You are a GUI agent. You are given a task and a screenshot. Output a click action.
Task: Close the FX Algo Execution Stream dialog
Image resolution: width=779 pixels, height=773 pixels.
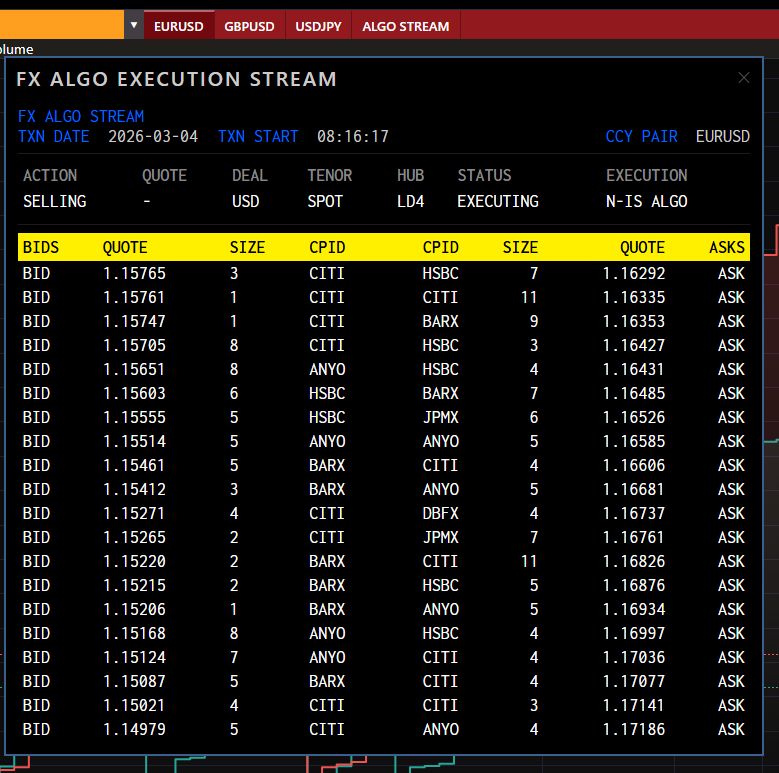[743, 78]
